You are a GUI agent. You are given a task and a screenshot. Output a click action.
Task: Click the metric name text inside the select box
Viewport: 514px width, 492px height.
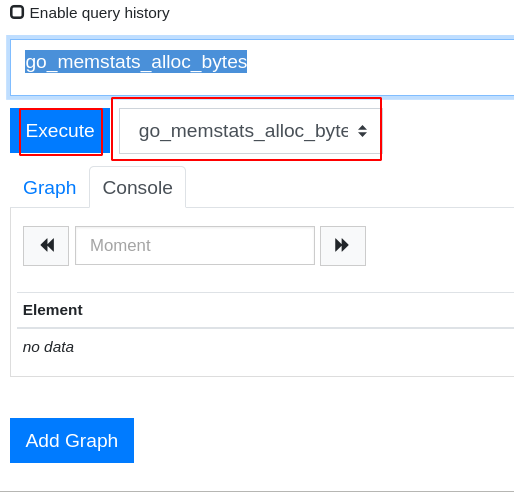[x=244, y=131]
